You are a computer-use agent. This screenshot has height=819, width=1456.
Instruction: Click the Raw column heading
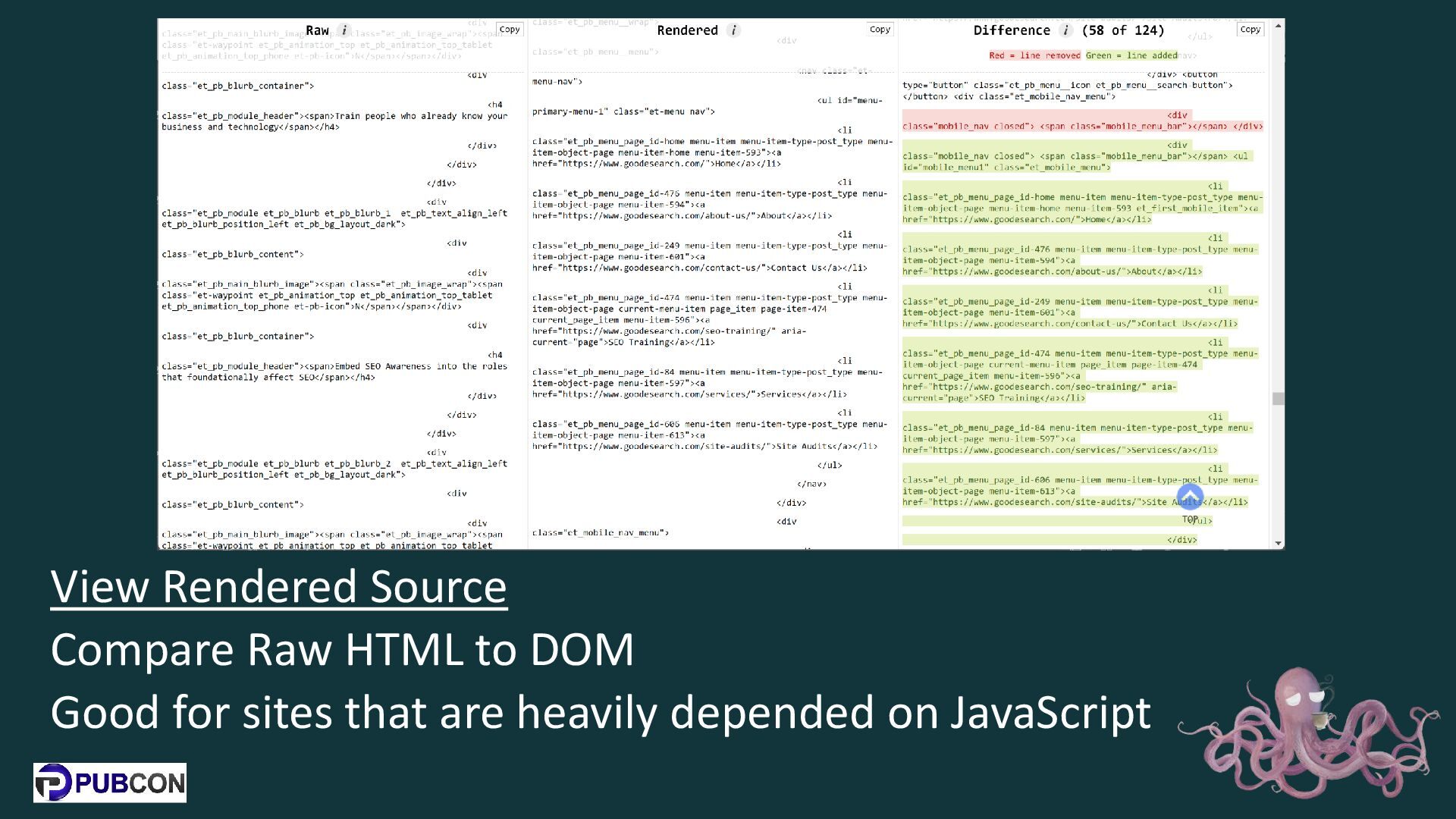tap(317, 30)
